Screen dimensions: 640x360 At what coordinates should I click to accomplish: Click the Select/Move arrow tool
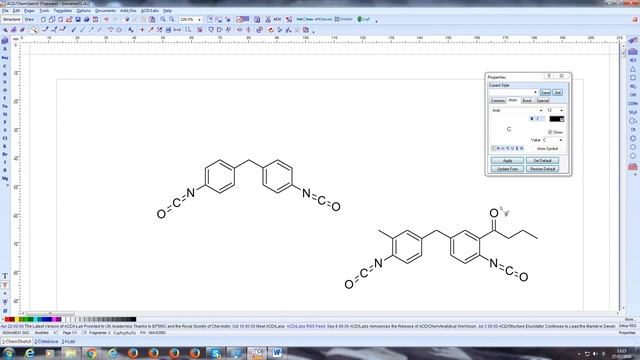5,30
